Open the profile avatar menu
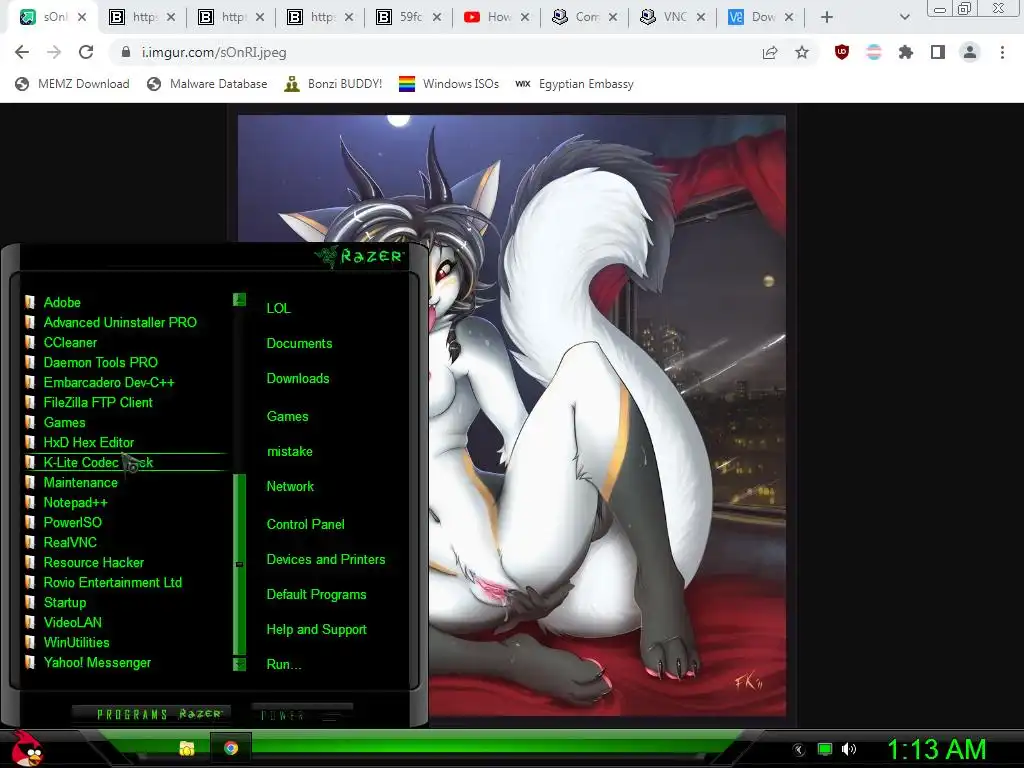The width and height of the screenshot is (1024, 768). tap(970, 52)
